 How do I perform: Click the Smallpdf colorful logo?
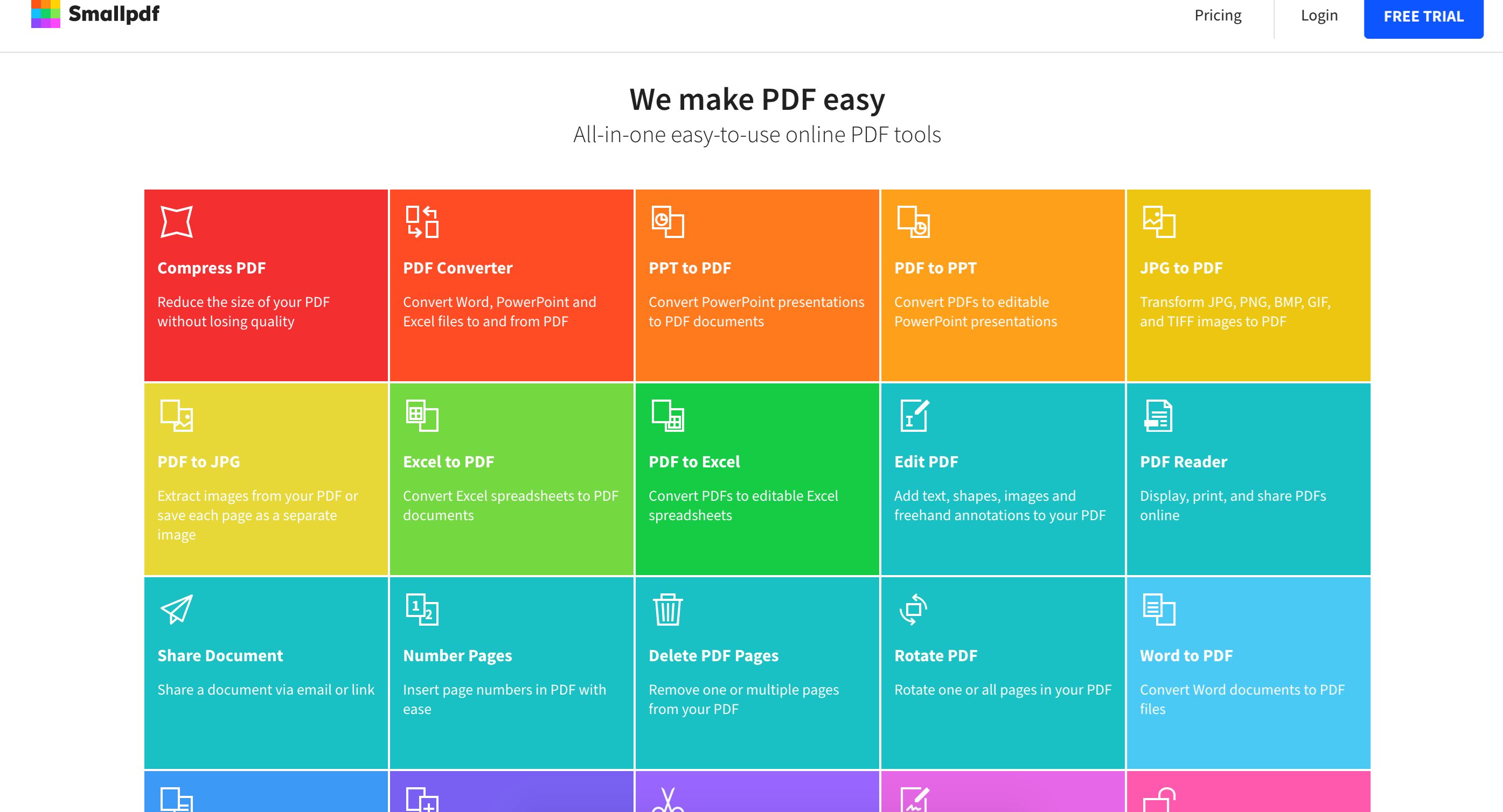pos(45,13)
